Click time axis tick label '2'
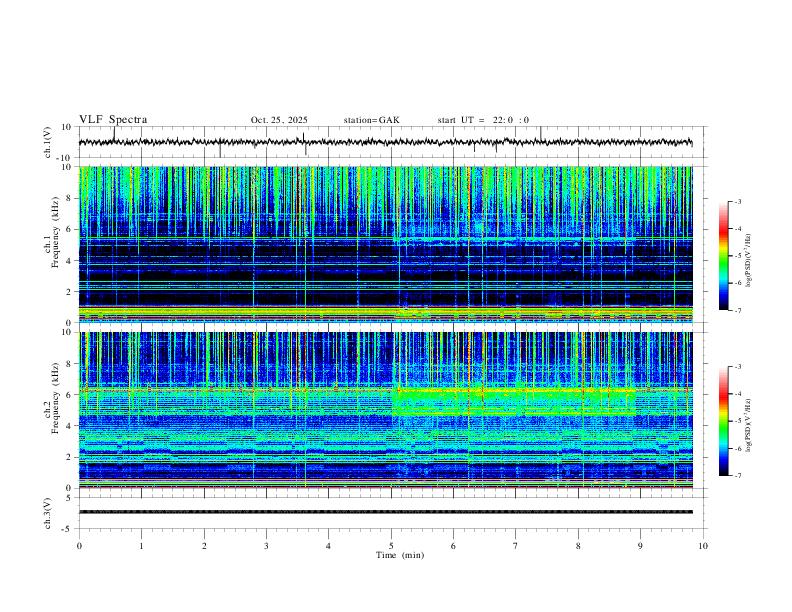 tap(204, 546)
